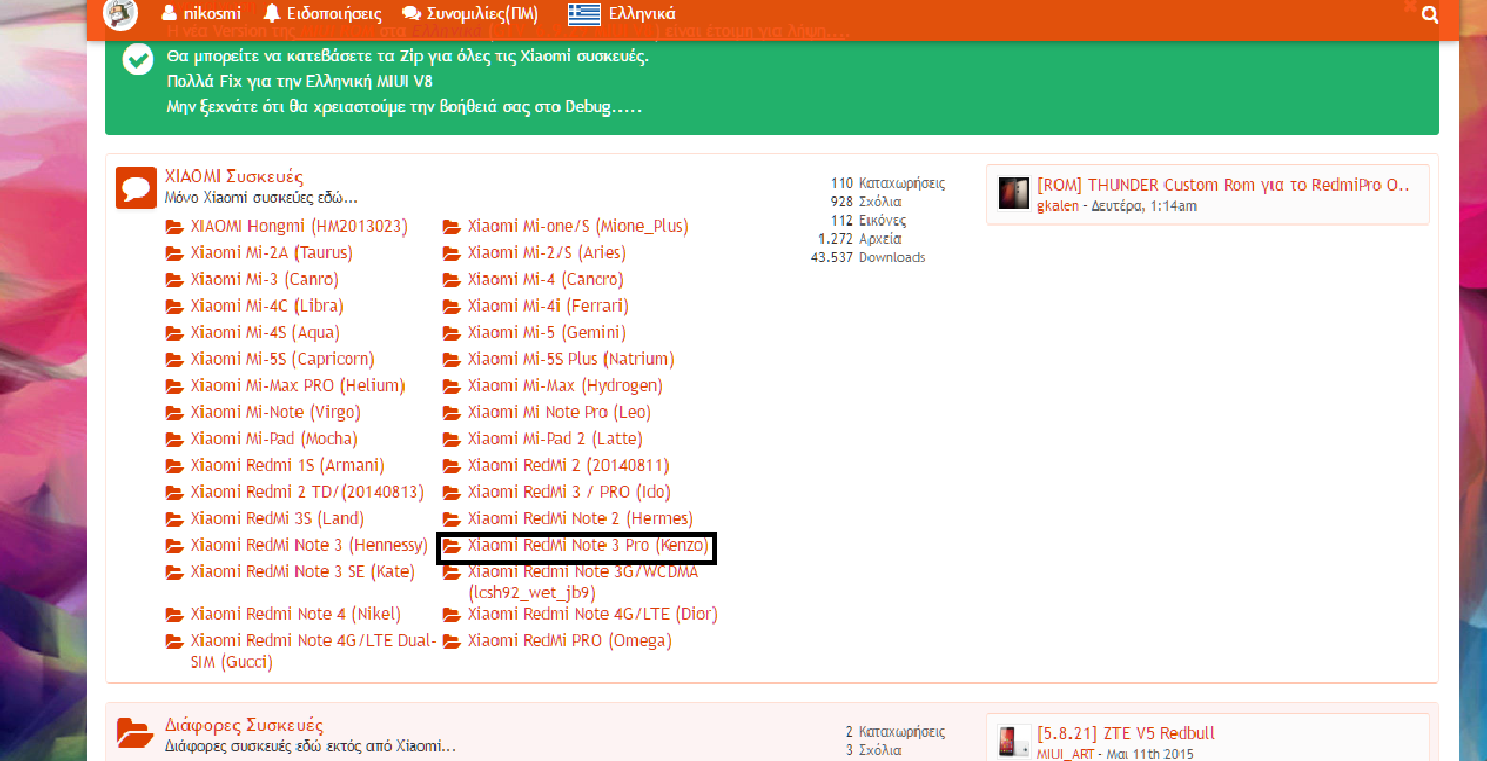Click the "Πολλά Fix για την Ελληνική MIUI V8" line
The width and height of the screenshot is (1487, 761).
(x=300, y=80)
